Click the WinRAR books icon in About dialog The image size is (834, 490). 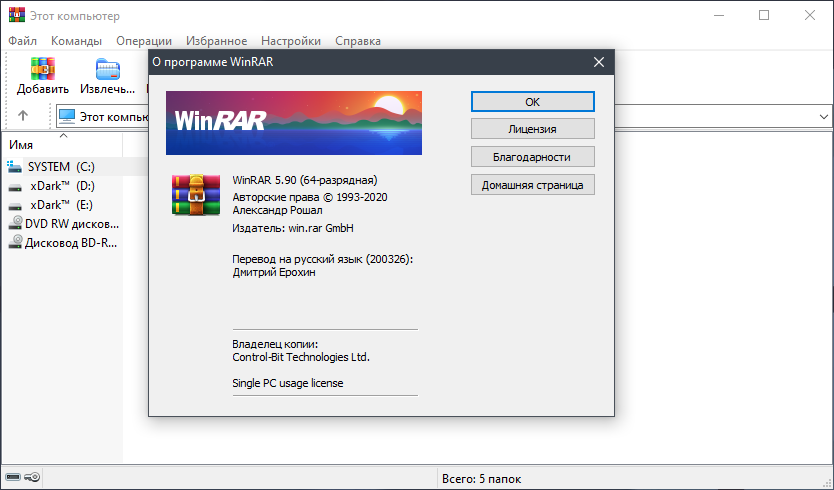[x=196, y=195]
